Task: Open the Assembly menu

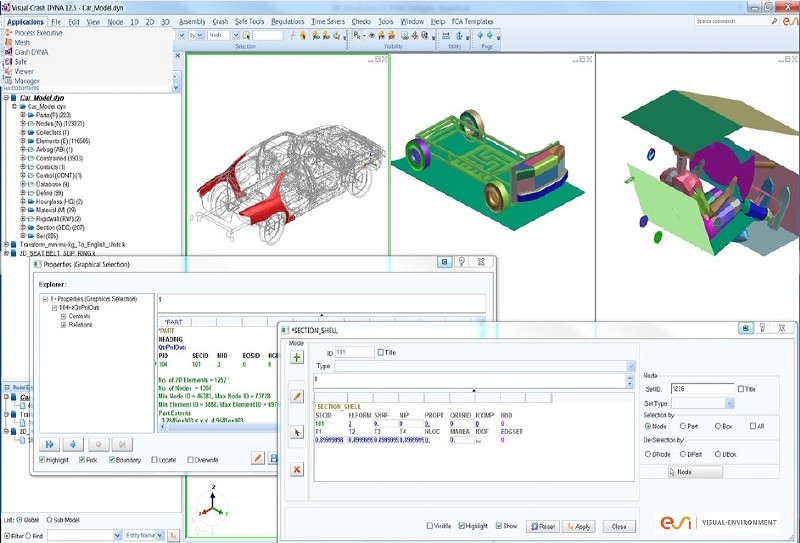Action: click(x=191, y=21)
